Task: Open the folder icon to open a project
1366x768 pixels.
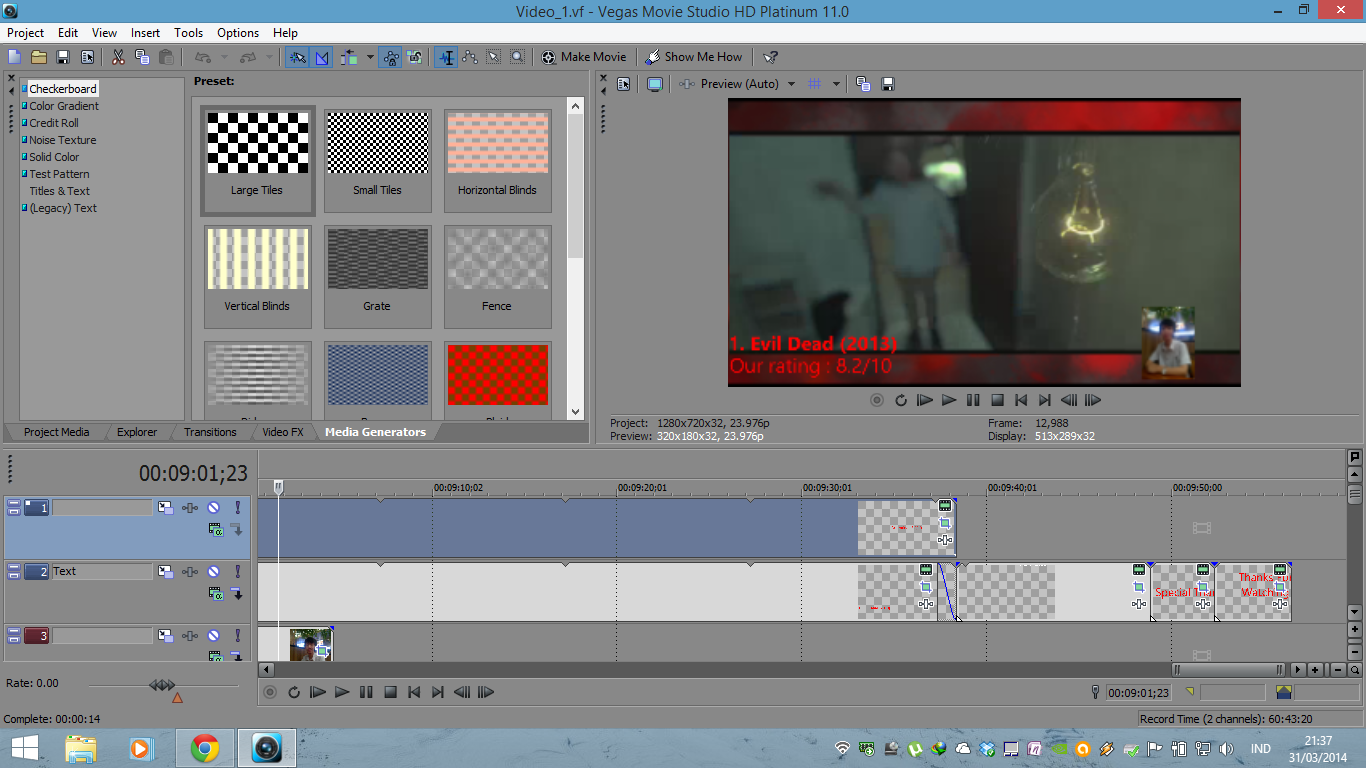Action: (x=39, y=57)
